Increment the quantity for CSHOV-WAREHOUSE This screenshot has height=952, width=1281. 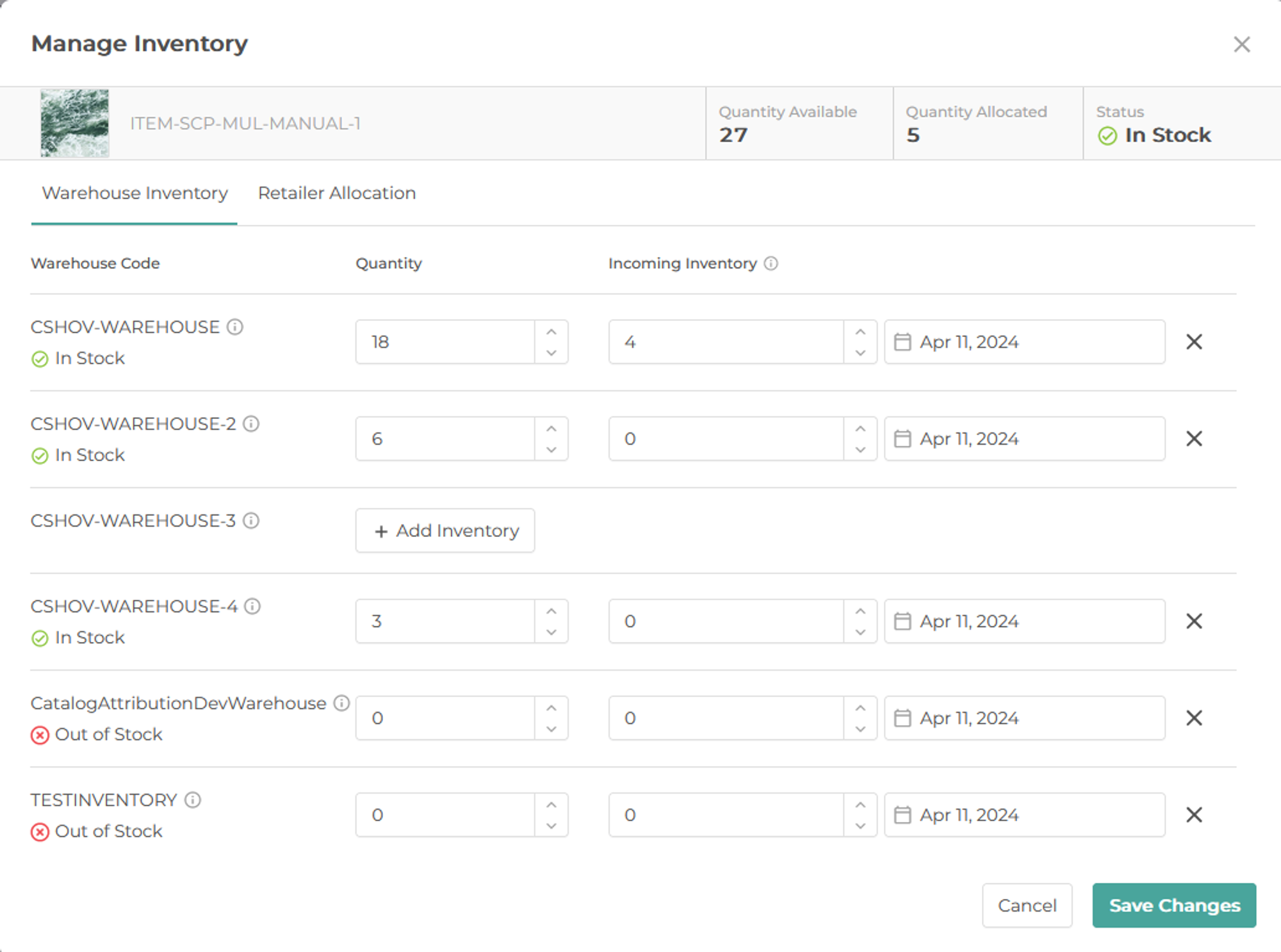(x=550, y=331)
